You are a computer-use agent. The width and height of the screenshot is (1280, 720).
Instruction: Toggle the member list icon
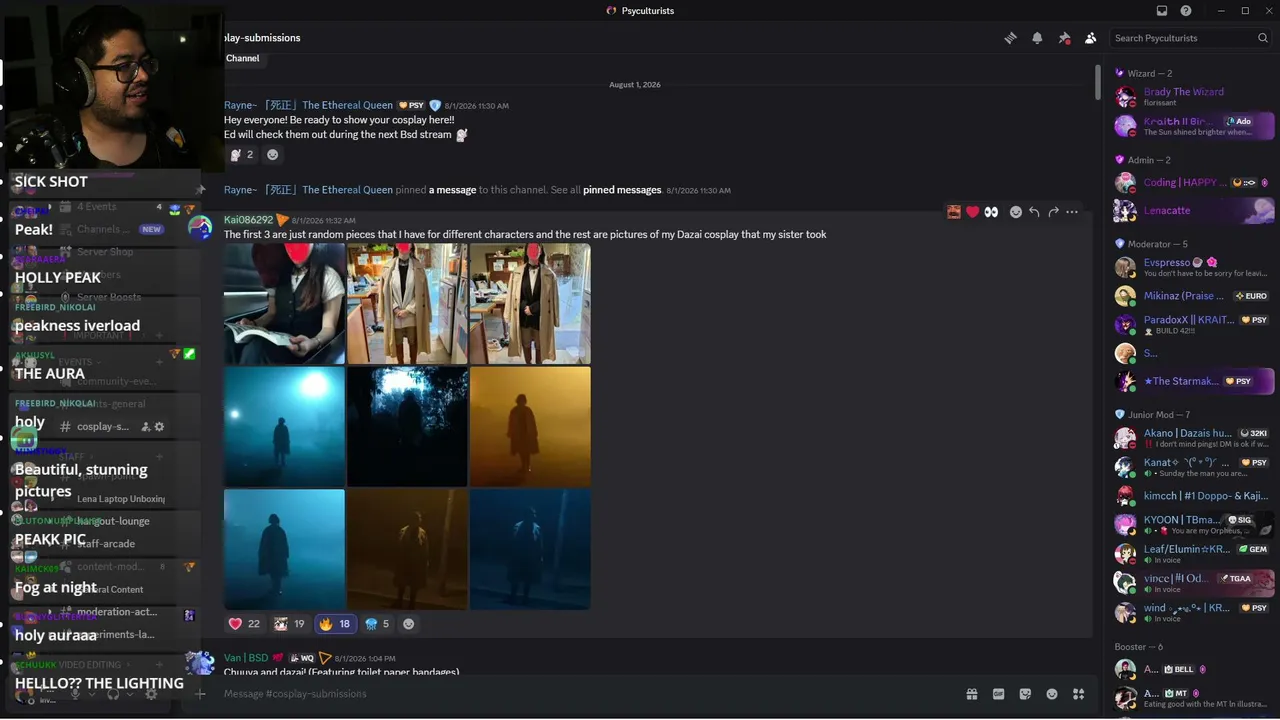tap(1090, 38)
